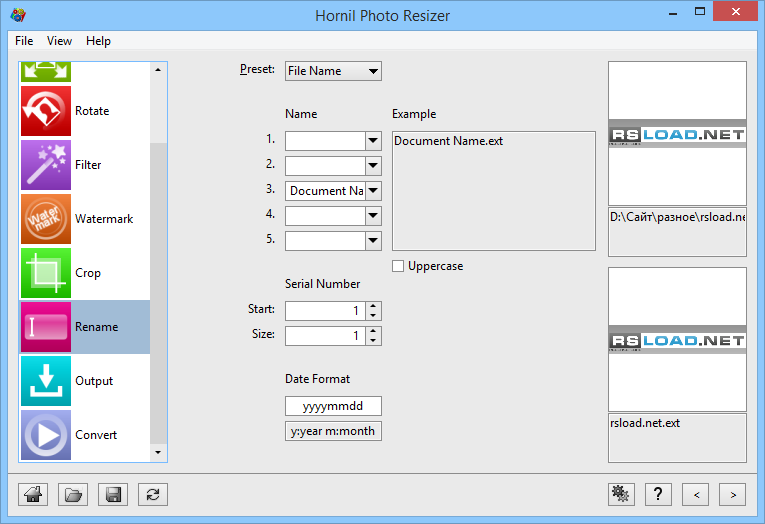Go to next step with > button
Screen dimensions: 765x524
click(733, 495)
